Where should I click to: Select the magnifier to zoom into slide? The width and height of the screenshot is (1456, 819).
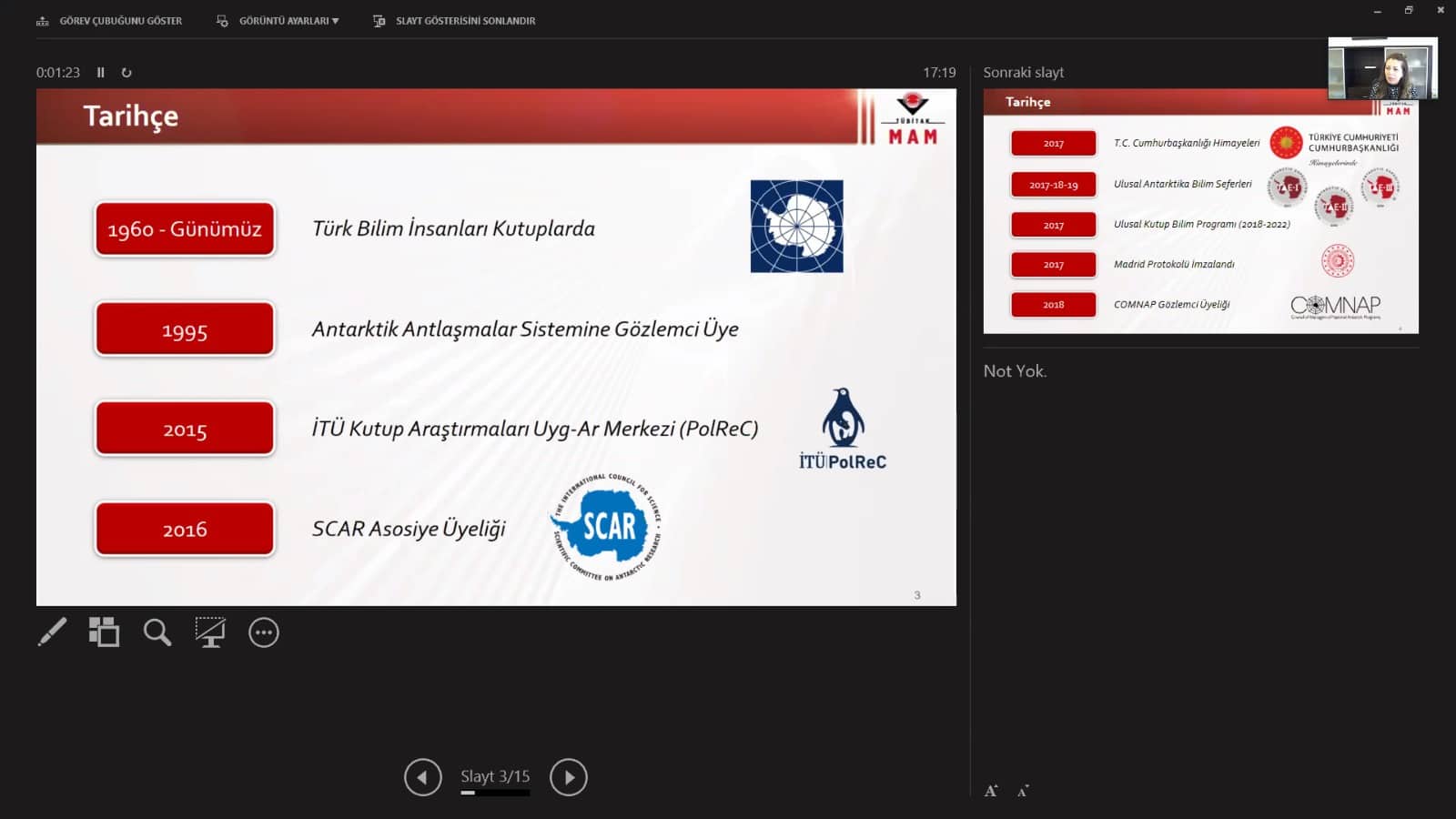[157, 632]
